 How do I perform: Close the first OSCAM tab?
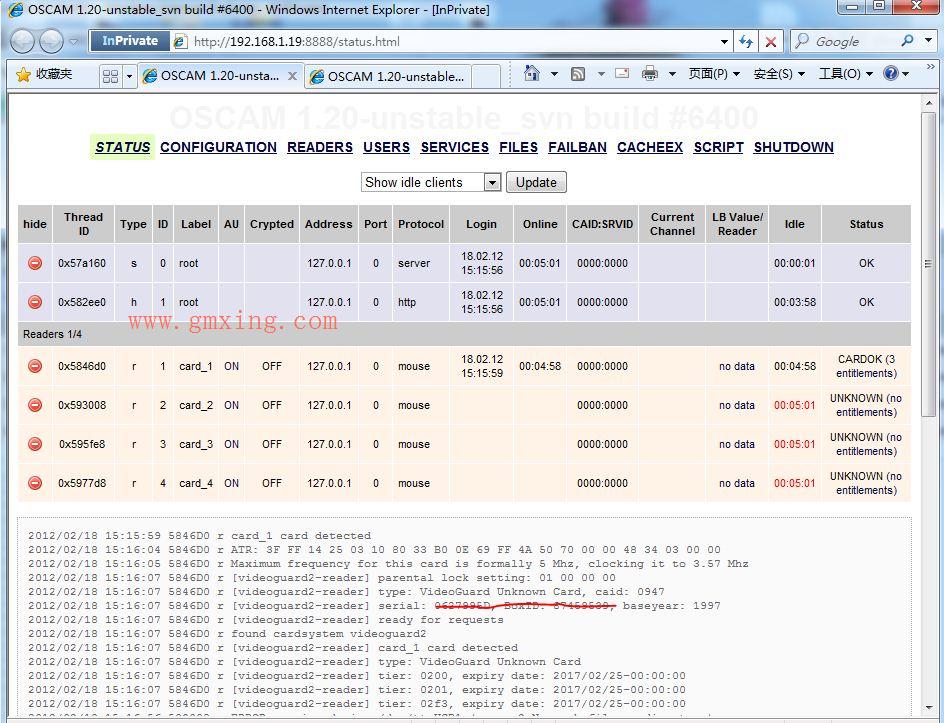[292, 76]
